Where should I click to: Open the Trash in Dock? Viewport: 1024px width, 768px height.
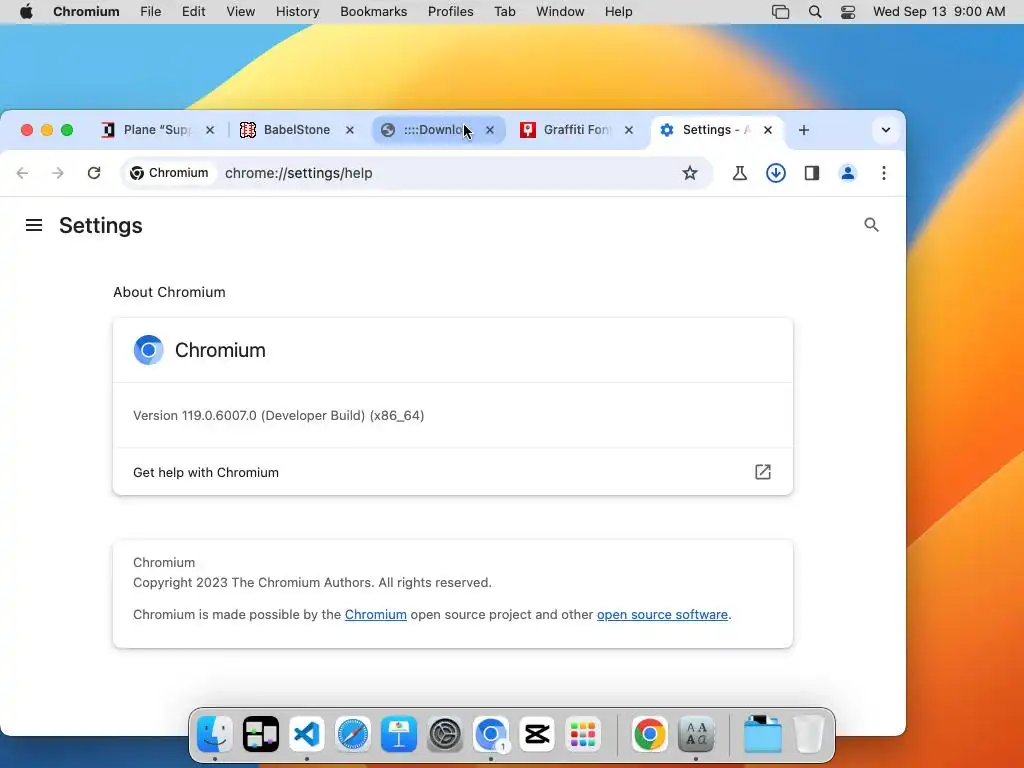point(808,734)
